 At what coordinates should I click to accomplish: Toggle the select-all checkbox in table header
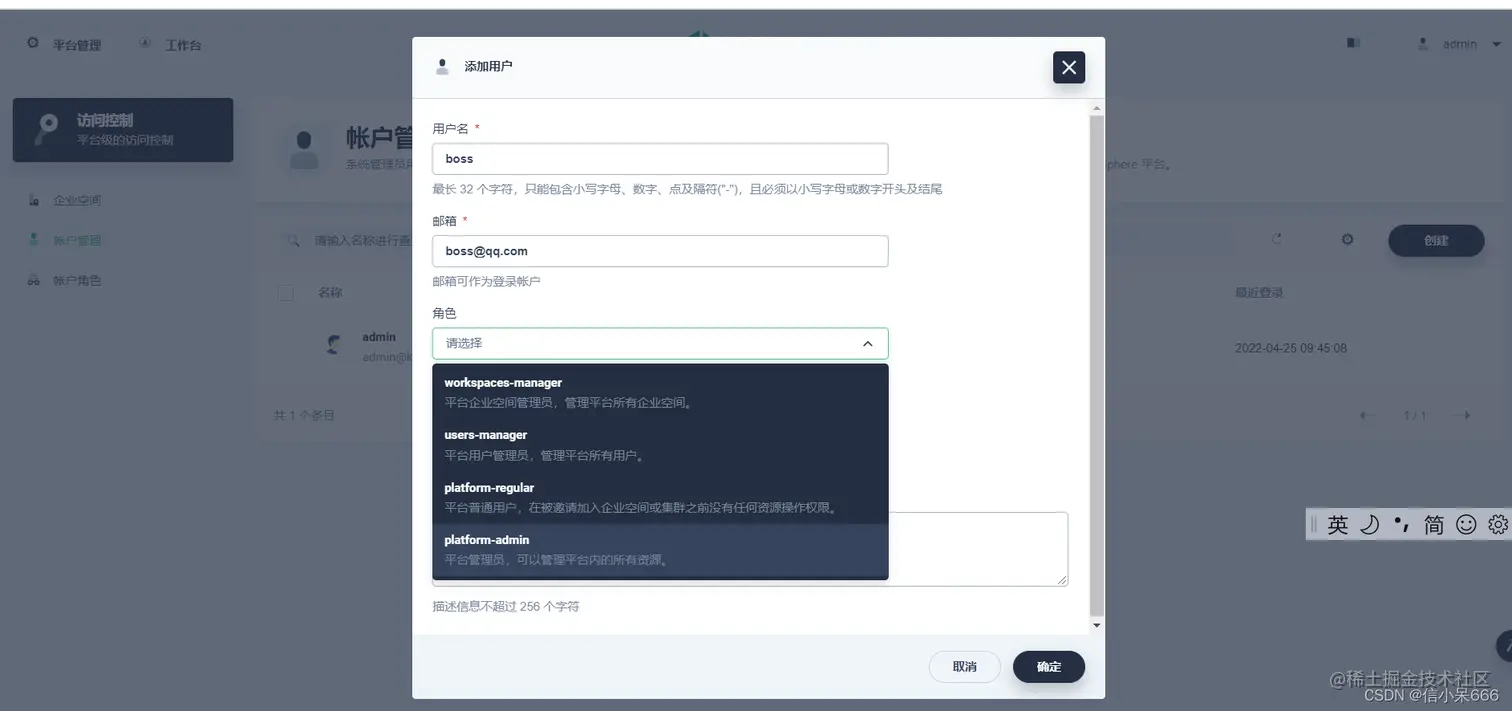click(286, 293)
